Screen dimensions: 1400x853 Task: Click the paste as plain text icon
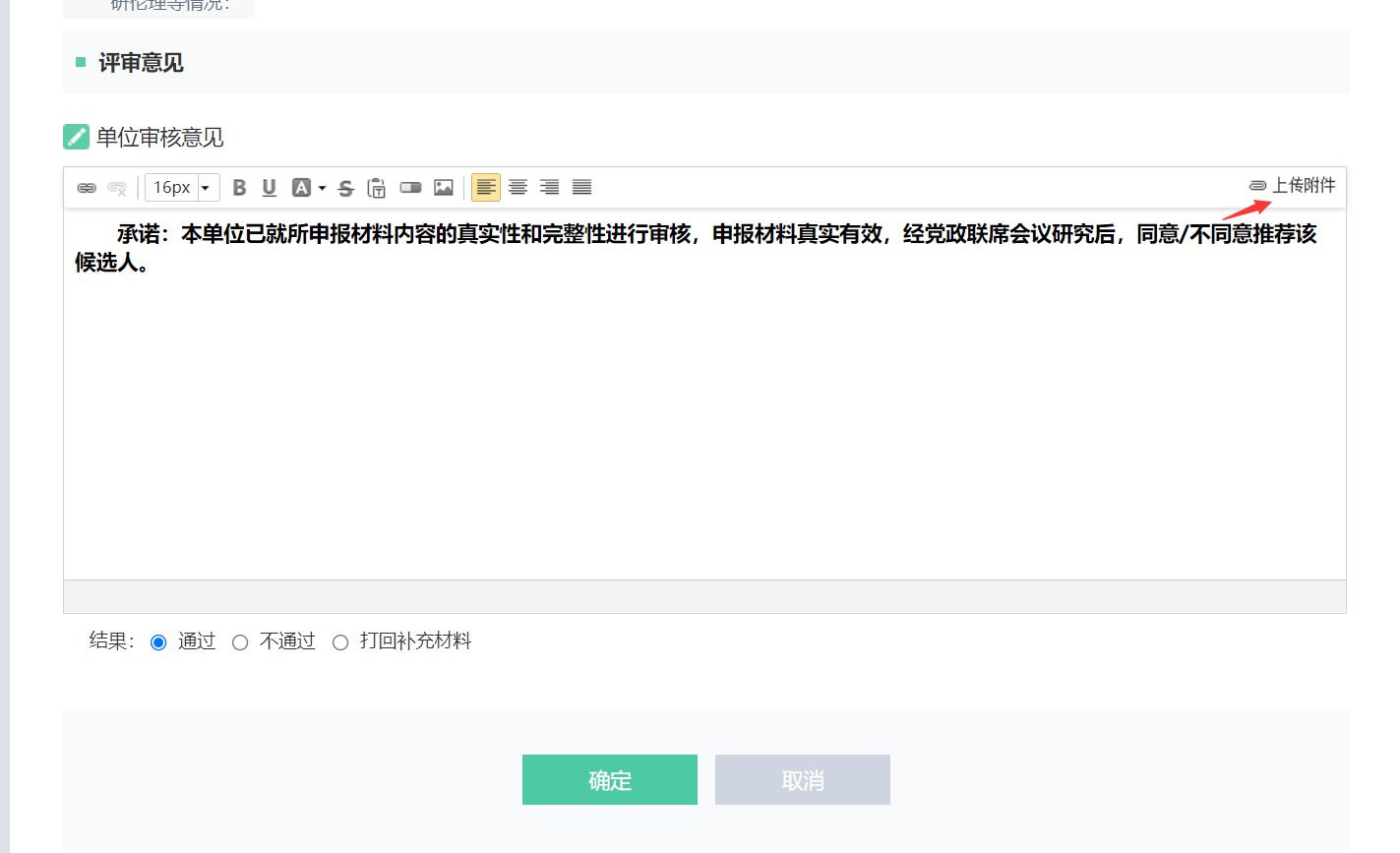tap(376, 188)
